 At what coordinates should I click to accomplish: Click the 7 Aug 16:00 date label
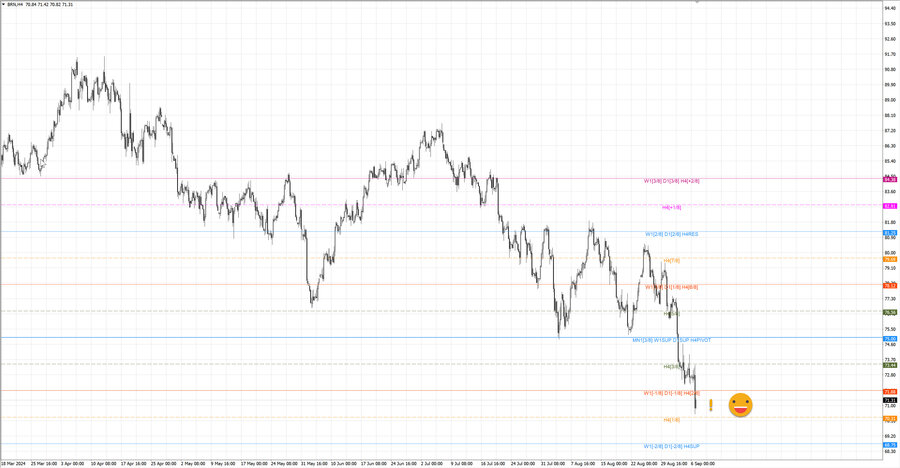pyautogui.click(x=584, y=463)
